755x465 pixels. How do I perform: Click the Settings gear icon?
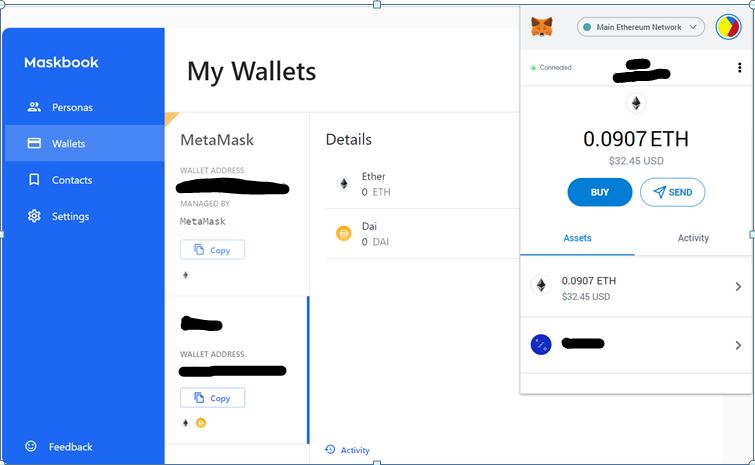tap(34, 216)
